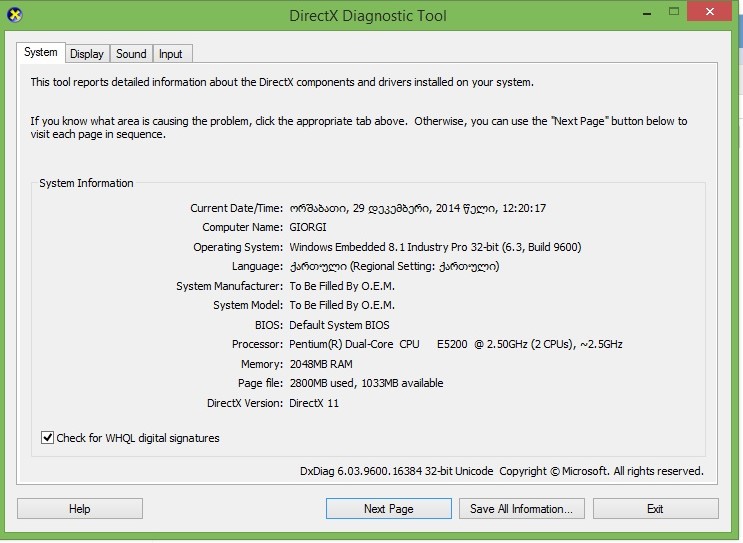Go to Next Page
This screenshot has height=543, width=743.
389,509
